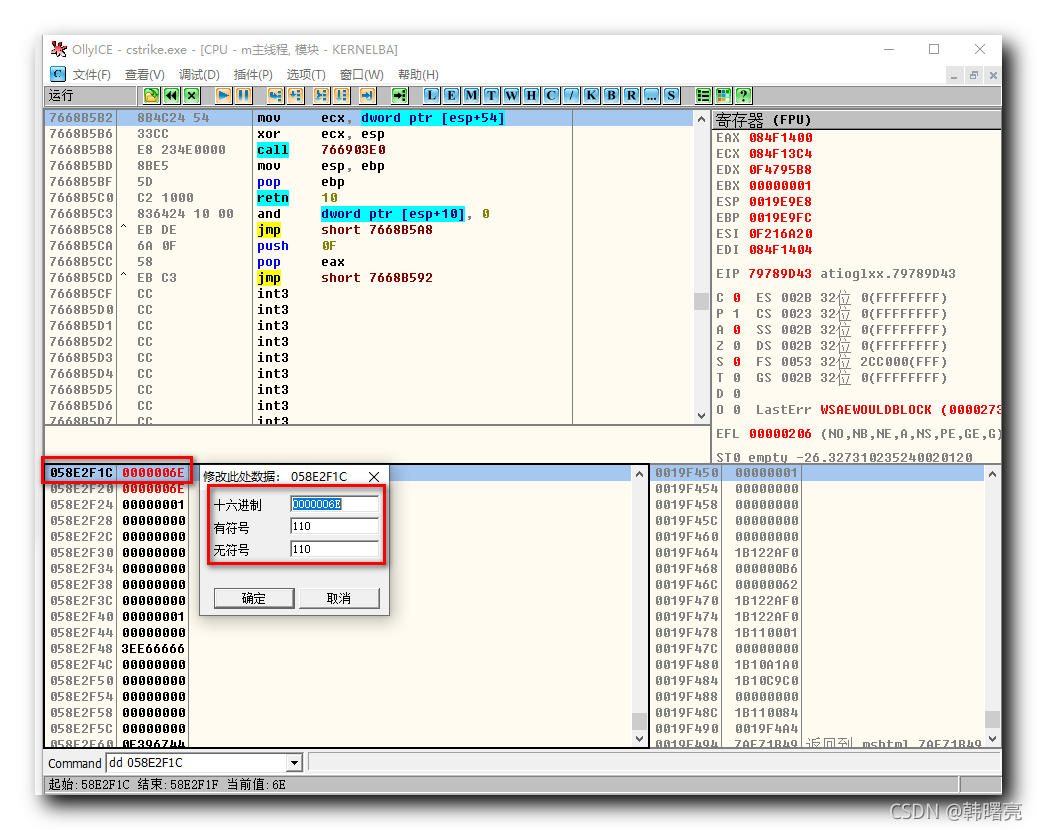1037x830 pixels.
Task: Click the Restart program rewind icon
Action: coord(171,95)
